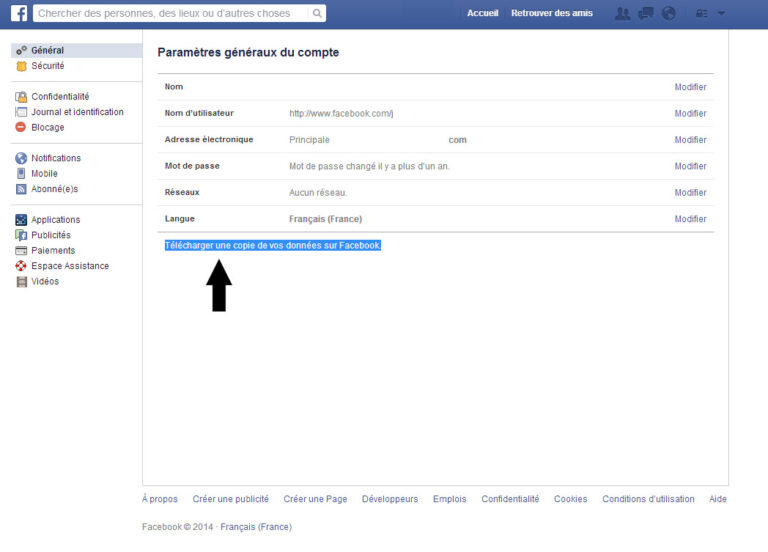
Task: Open the messages icon in top bar
Action: [646, 14]
